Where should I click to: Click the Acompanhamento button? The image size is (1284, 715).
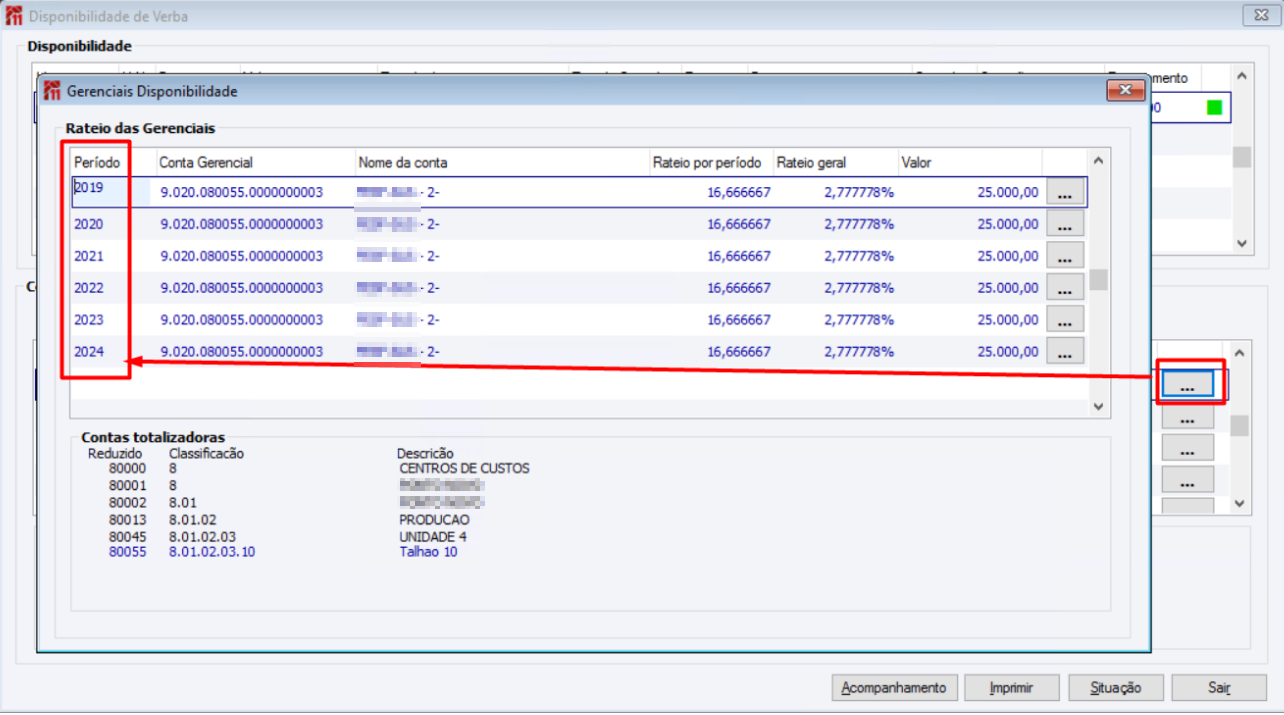[894, 688]
